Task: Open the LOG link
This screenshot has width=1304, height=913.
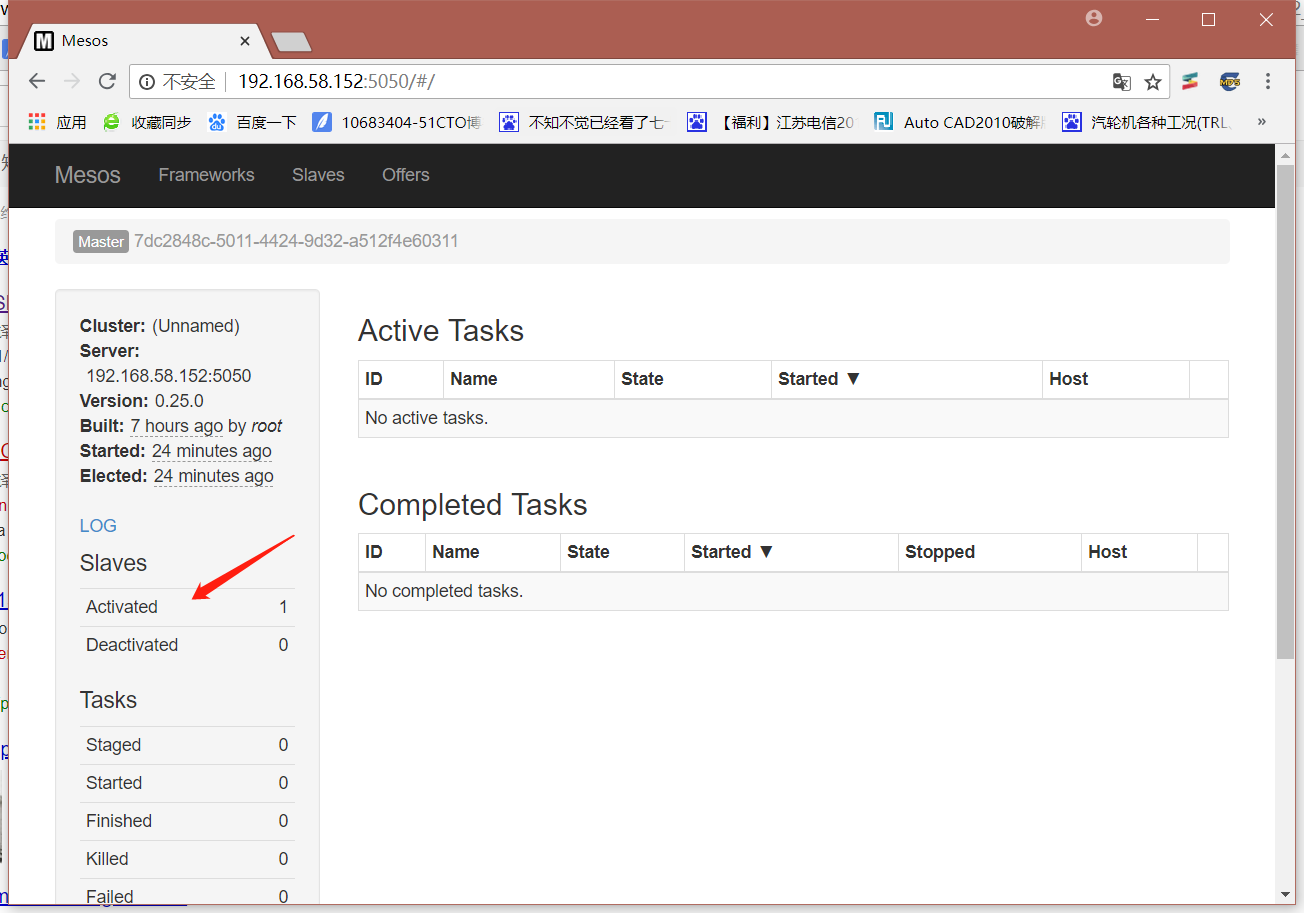Action: pos(98,526)
